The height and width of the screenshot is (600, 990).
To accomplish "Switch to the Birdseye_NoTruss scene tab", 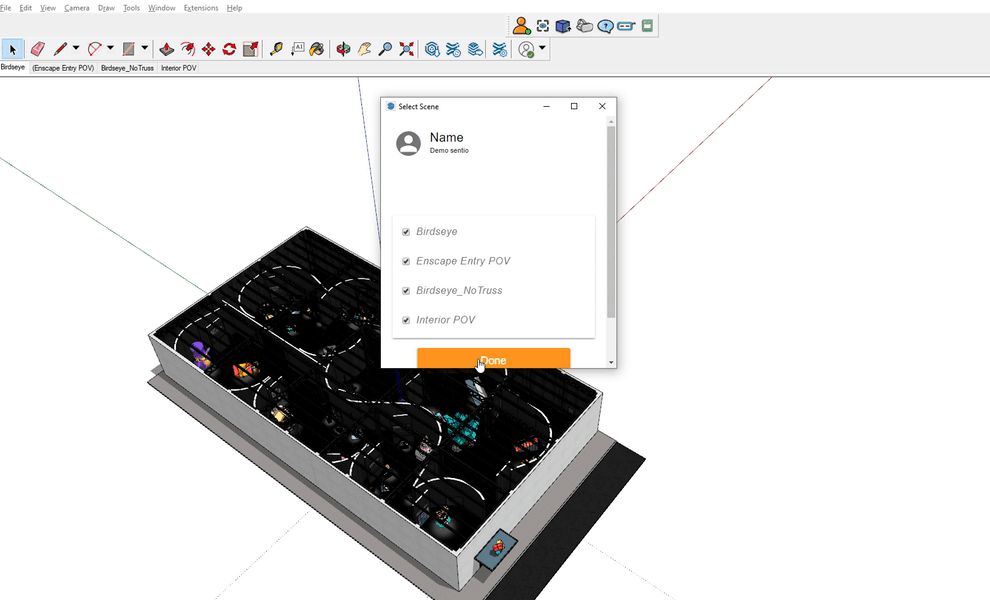I will (127, 68).
